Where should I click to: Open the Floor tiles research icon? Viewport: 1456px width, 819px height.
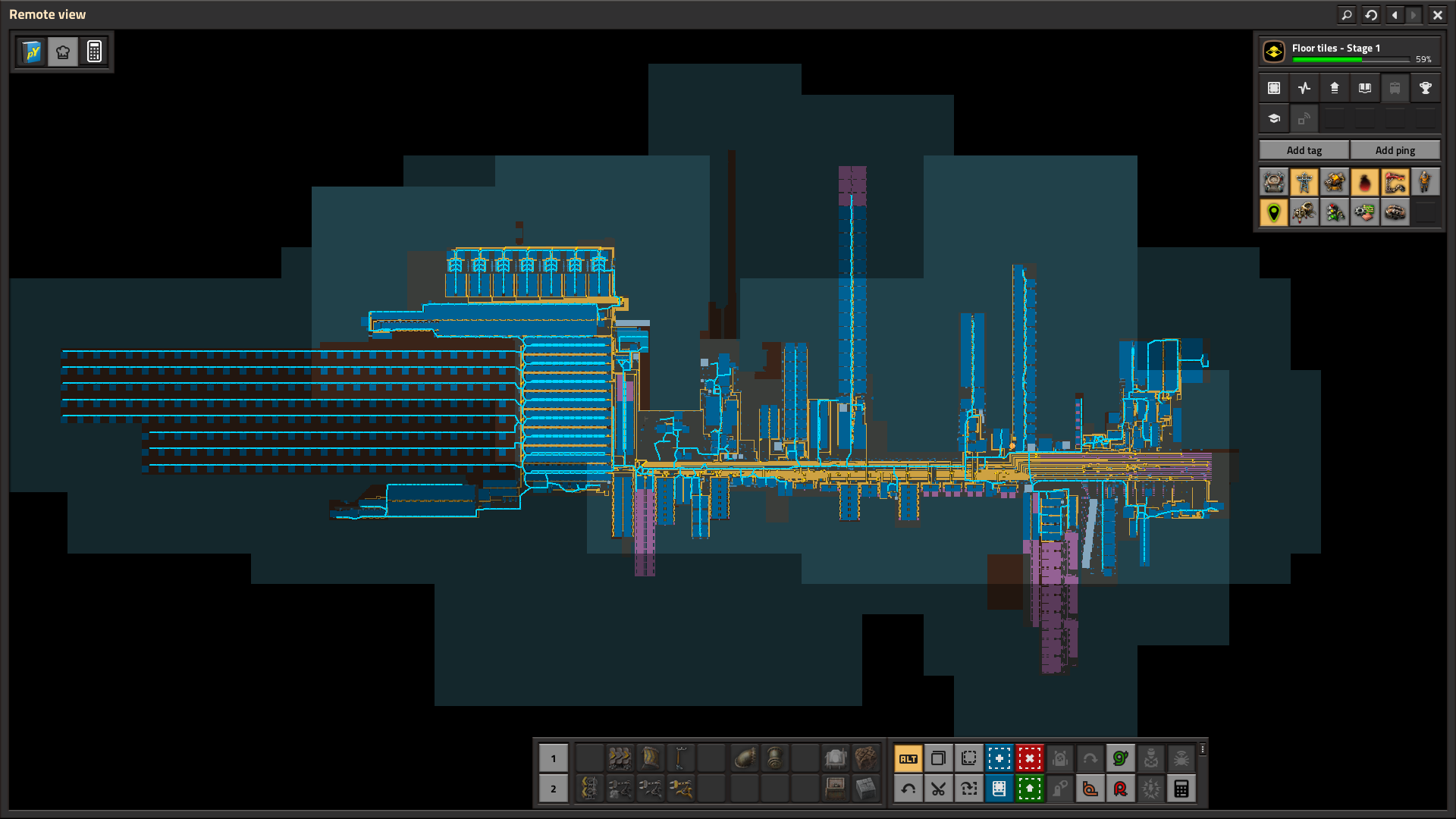[1274, 52]
